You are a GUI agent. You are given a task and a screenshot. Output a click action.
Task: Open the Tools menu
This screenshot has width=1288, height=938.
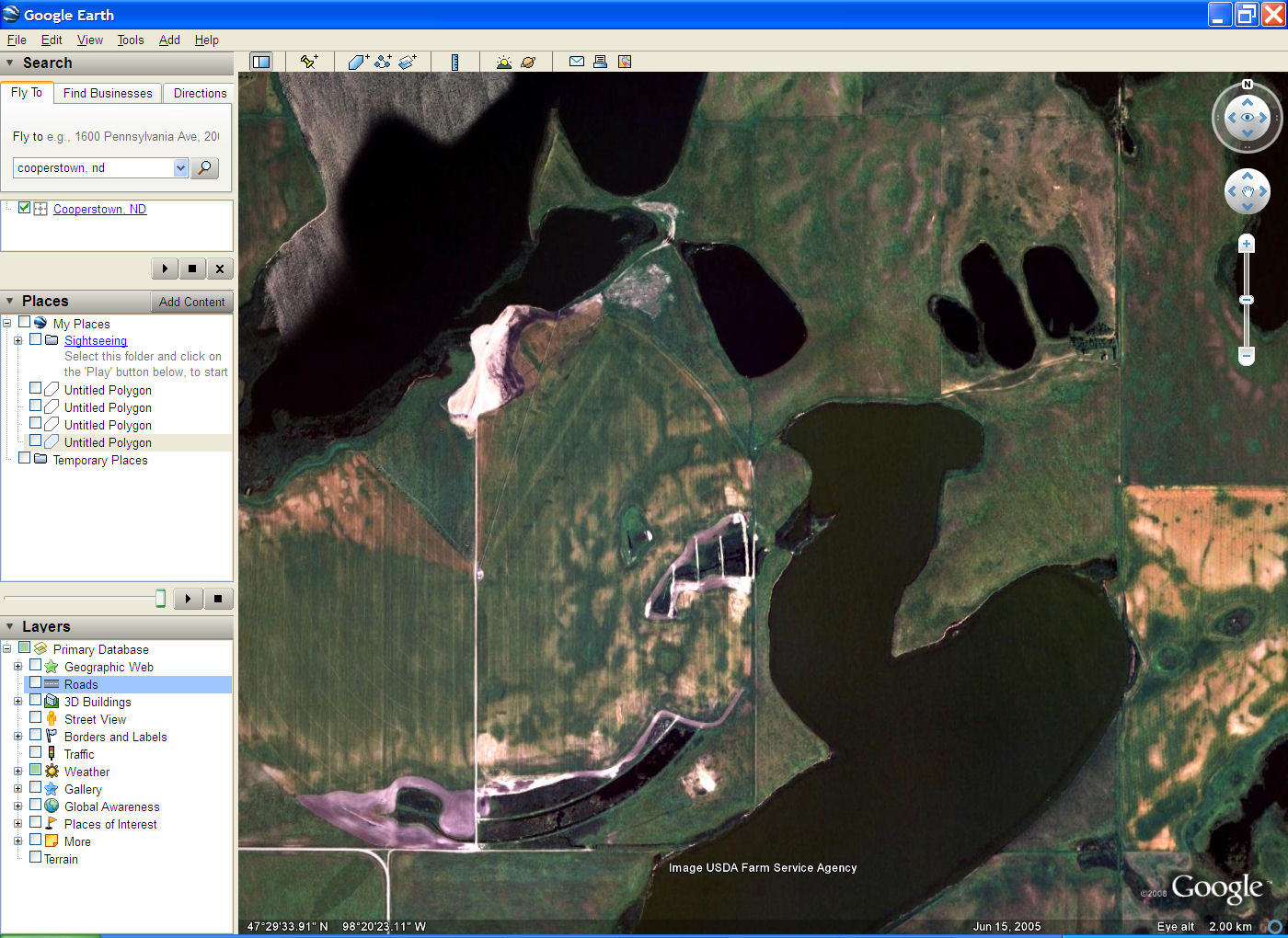131,40
